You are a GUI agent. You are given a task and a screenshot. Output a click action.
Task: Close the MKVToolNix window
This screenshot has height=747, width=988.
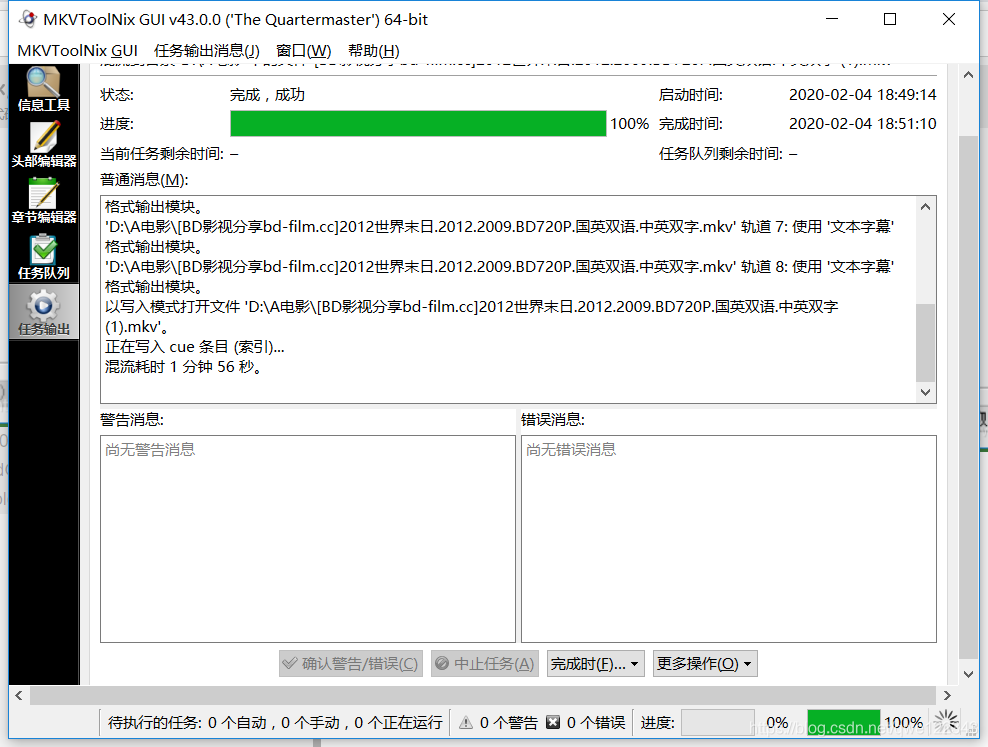(948, 19)
